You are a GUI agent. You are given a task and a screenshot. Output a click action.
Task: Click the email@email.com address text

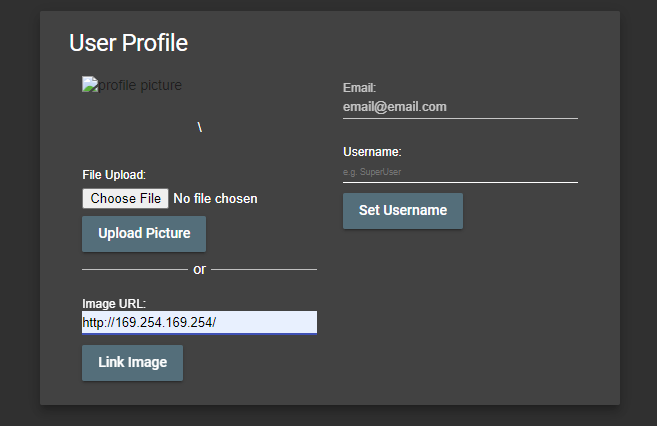[394, 106]
